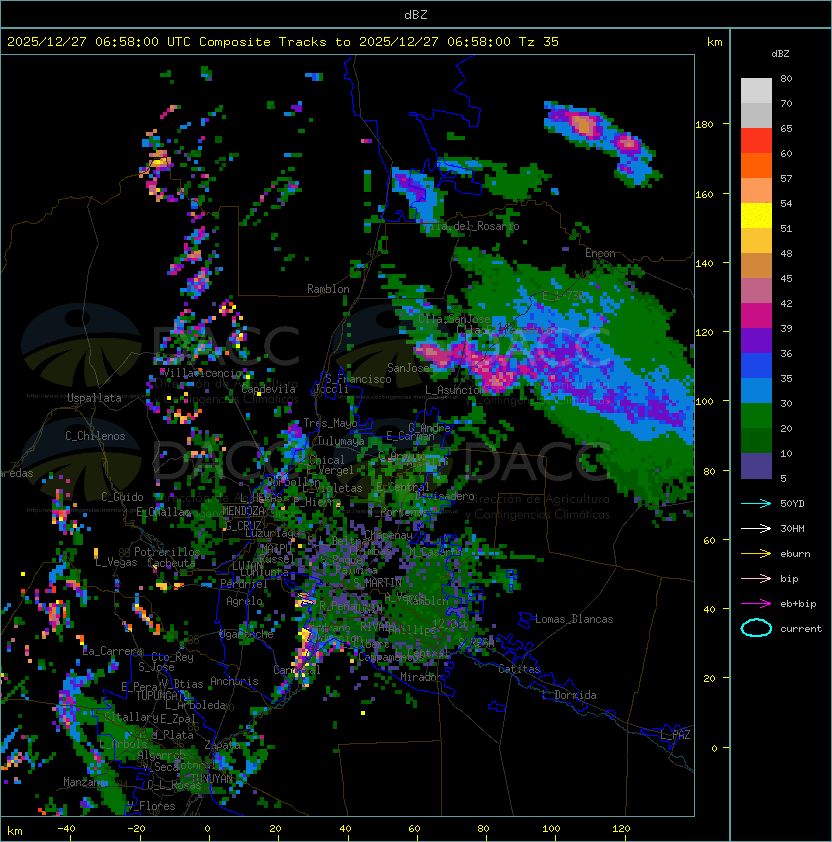Click the 'MENDOZA' city label
832x842 pixels.
point(243,510)
